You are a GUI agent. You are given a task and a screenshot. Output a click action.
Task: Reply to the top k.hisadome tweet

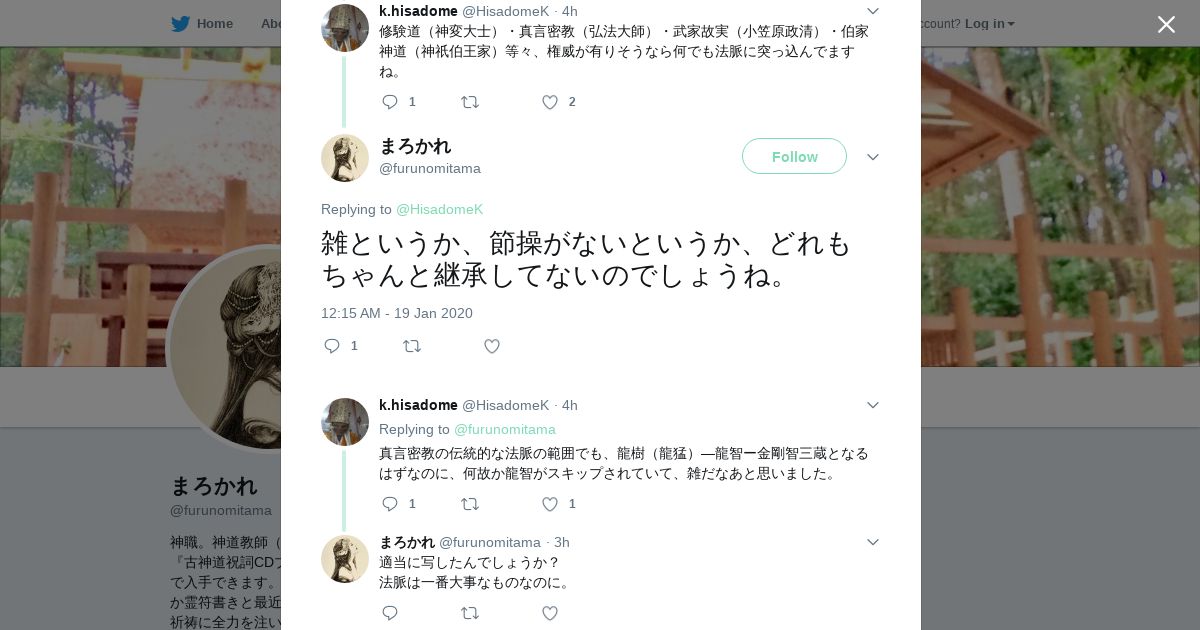pyautogui.click(x=390, y=102)
